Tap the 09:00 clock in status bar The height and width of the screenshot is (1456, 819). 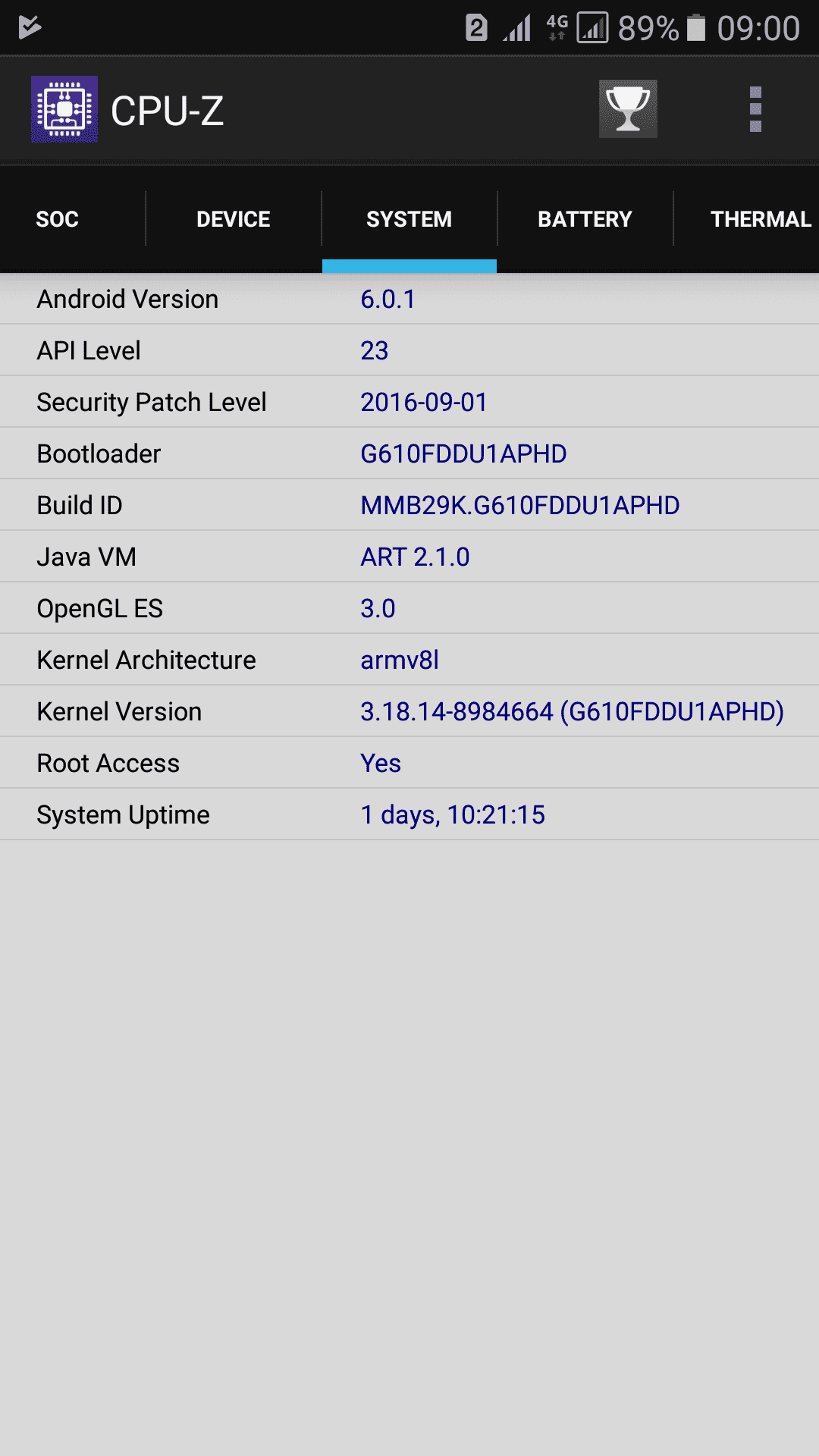point(758,29)
